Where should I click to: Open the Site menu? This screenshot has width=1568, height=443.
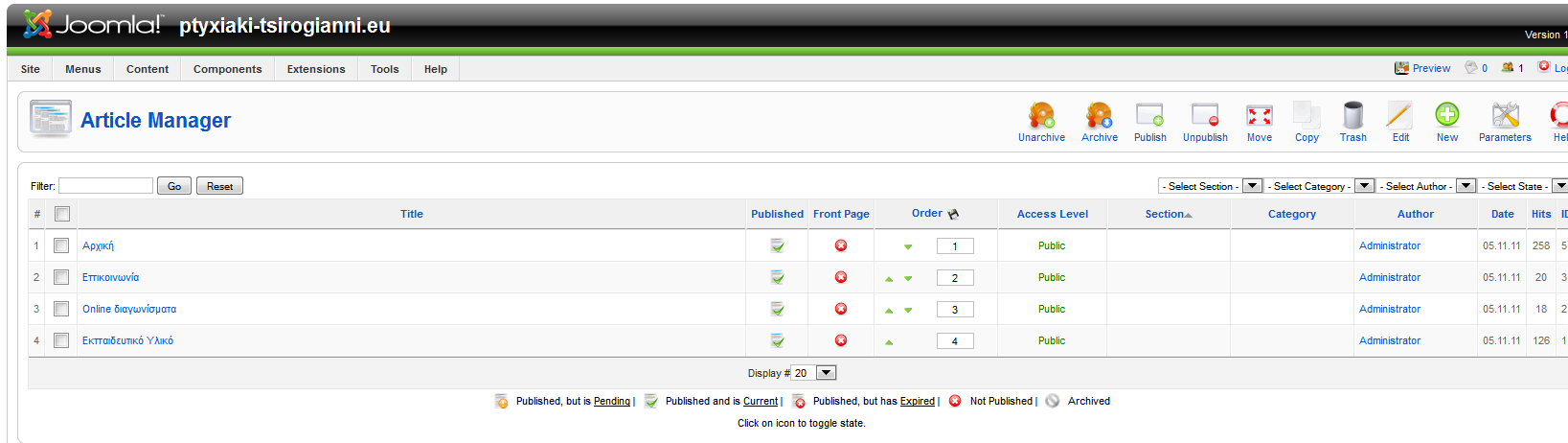coord(31,69)
